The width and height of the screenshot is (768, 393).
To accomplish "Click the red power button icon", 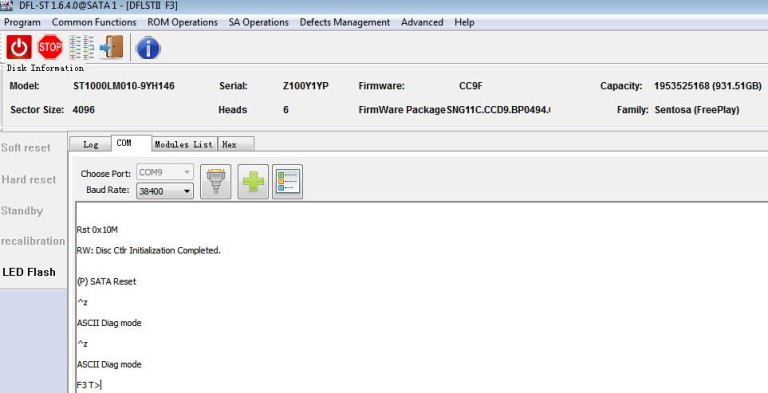I will click(19, 48).
